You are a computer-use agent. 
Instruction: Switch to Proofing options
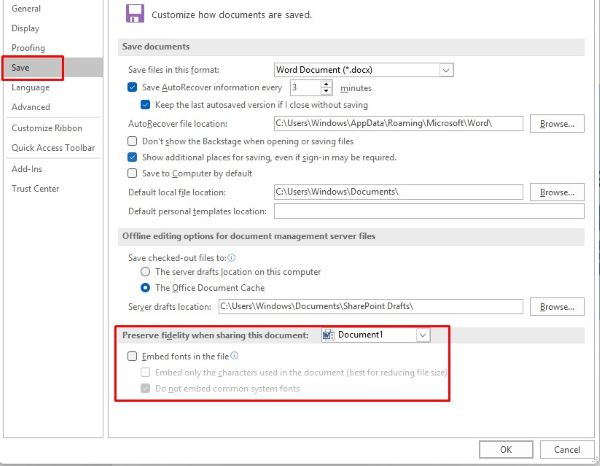click(x=28, y=48)
